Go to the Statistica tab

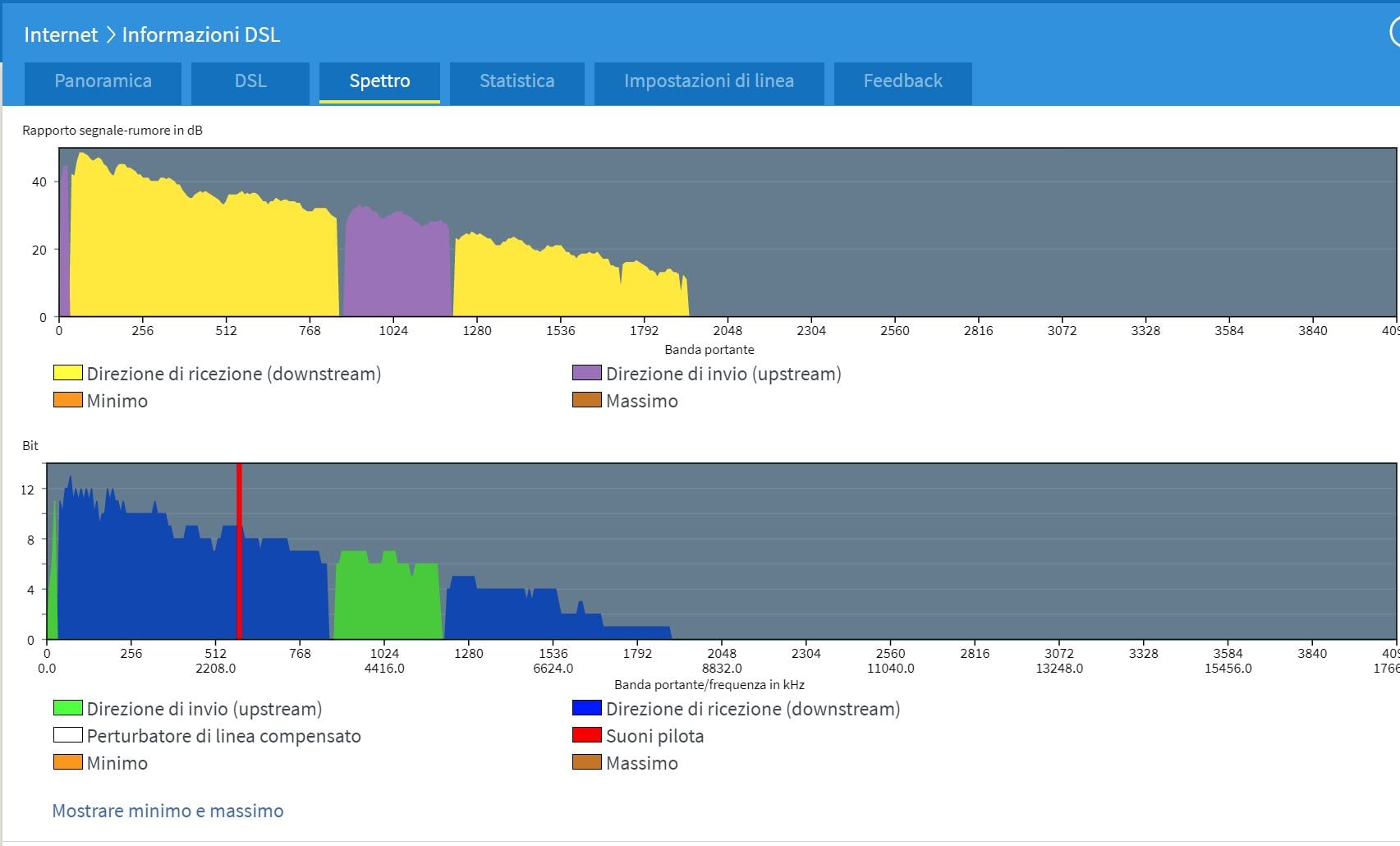tap(516, 81)
